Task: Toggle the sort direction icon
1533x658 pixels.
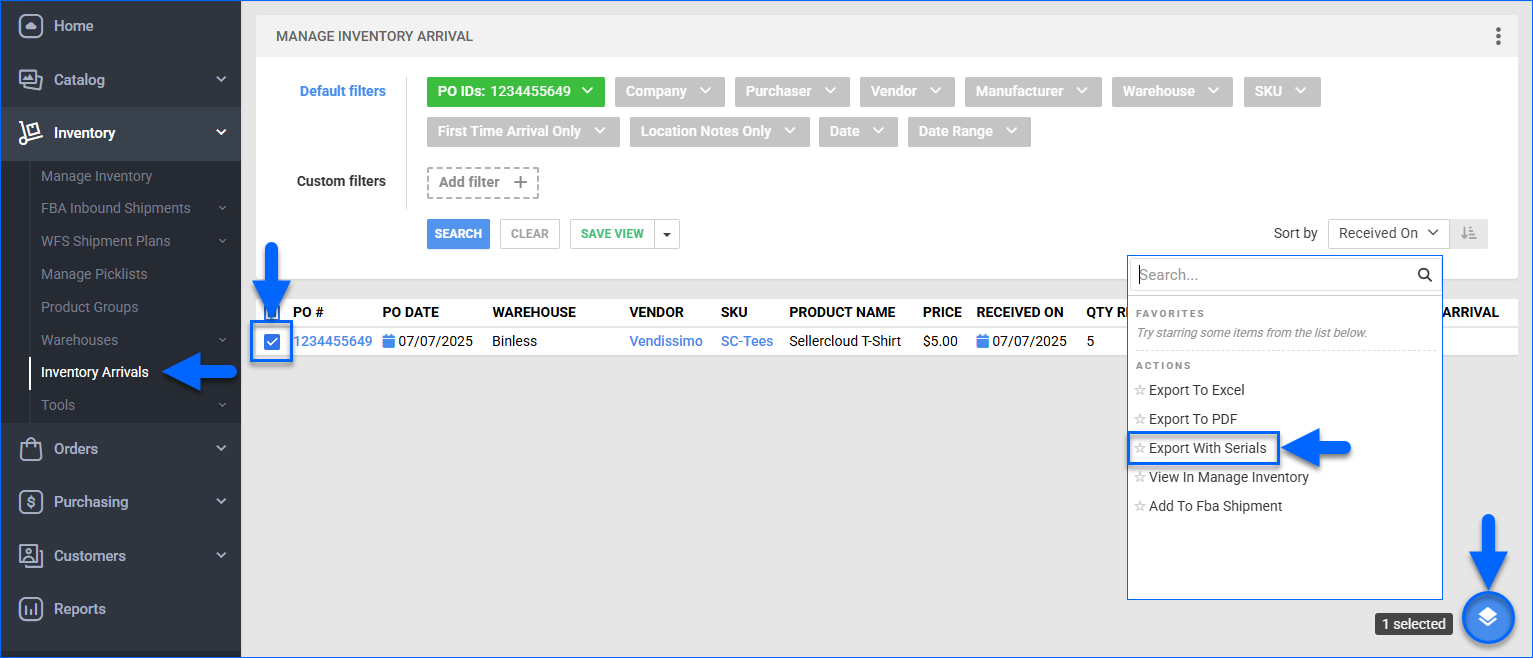Action: coord(1468,233)
